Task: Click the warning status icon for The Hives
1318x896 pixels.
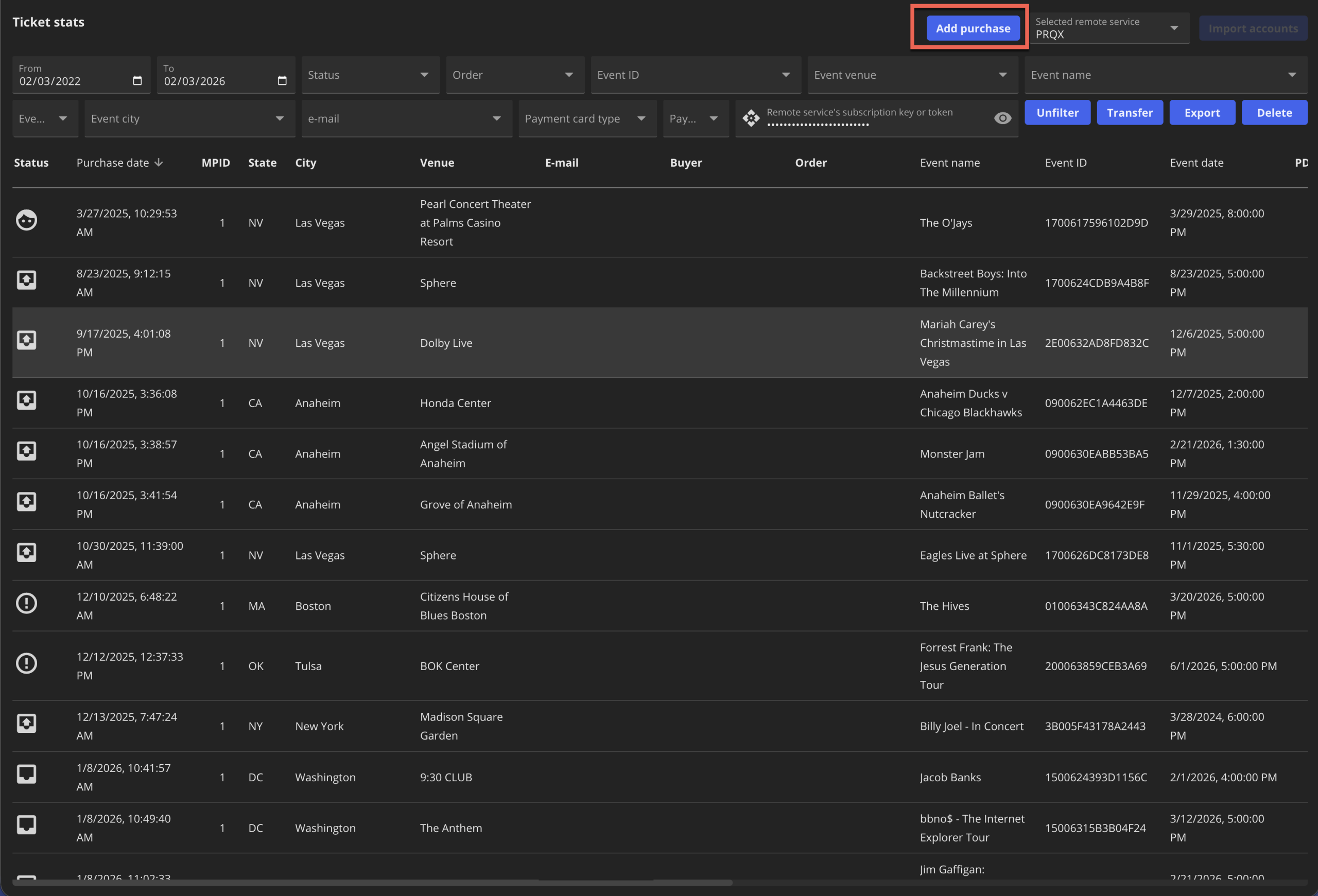Action: point(26,603)
